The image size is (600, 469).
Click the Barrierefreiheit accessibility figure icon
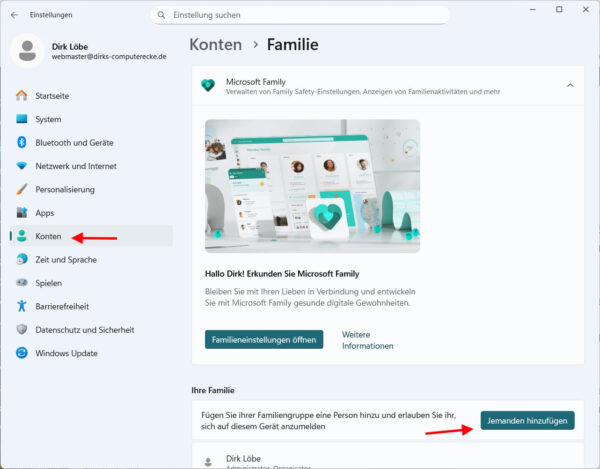click(x=22, y=306)
